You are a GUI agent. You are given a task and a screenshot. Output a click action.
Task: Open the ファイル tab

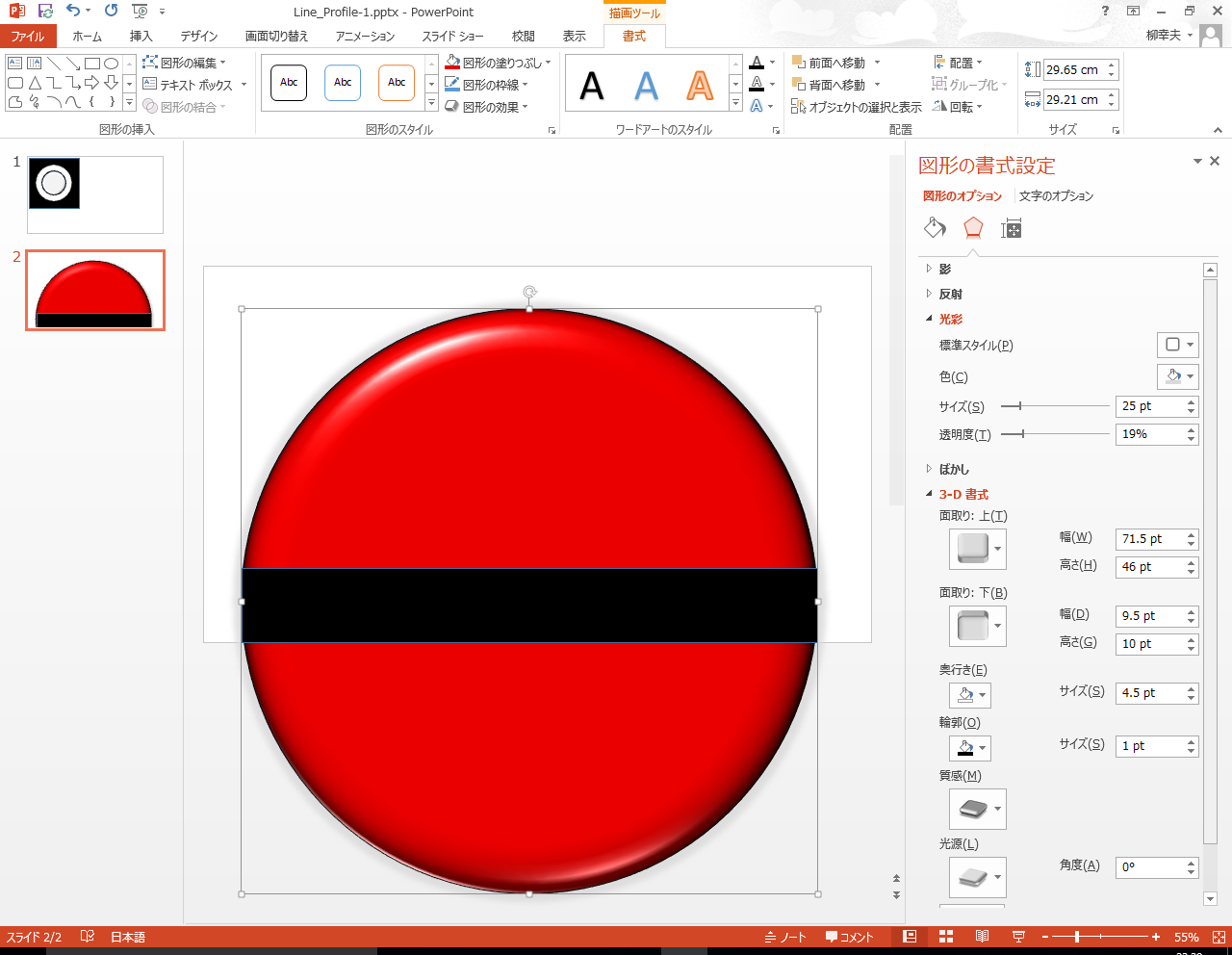coord(28,36)
